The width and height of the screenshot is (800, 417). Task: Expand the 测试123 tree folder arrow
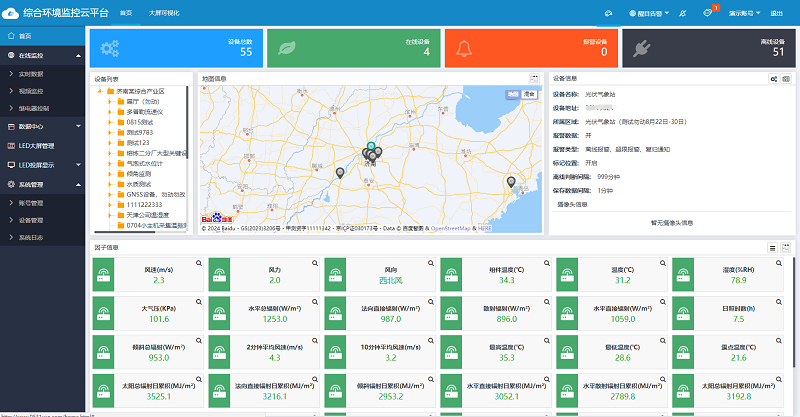tap(110, 143)
